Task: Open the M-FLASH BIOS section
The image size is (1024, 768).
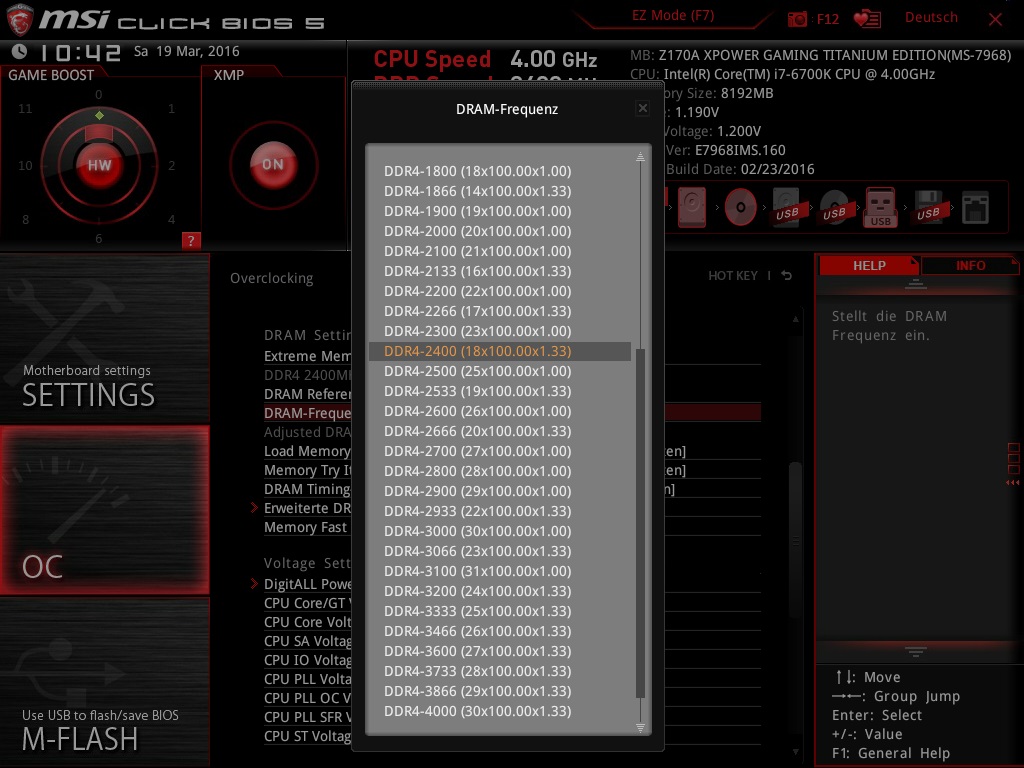Action: tap(104, 682)
